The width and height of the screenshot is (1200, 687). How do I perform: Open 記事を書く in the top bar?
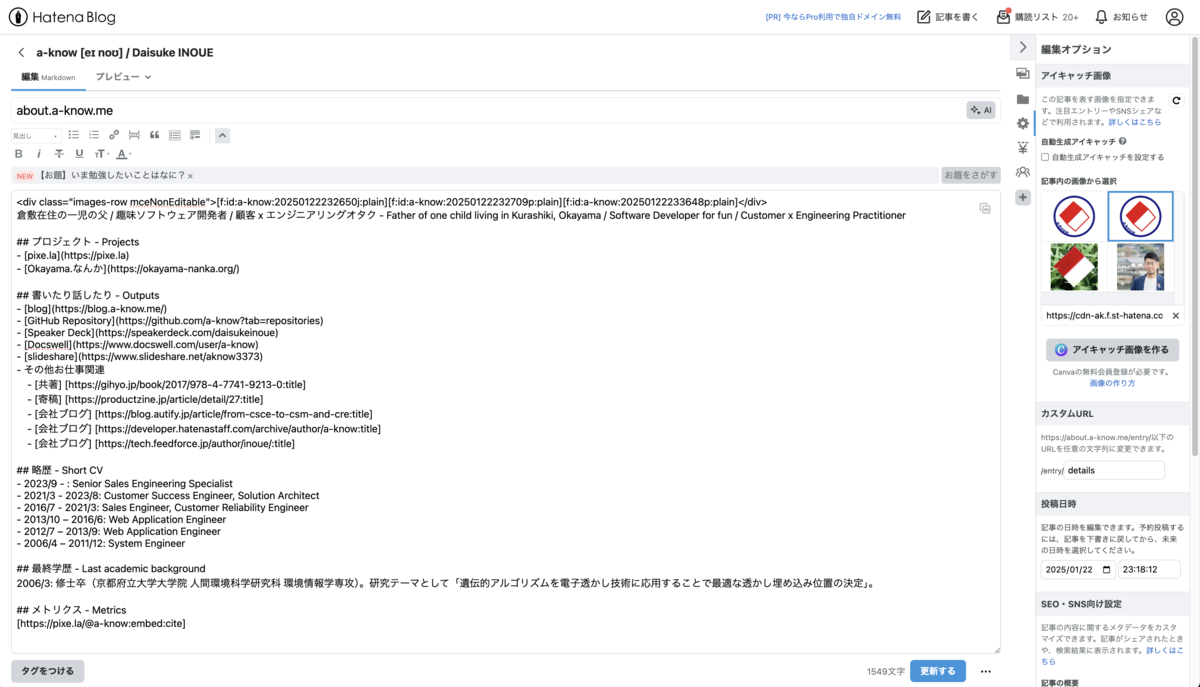coord(948,17)
